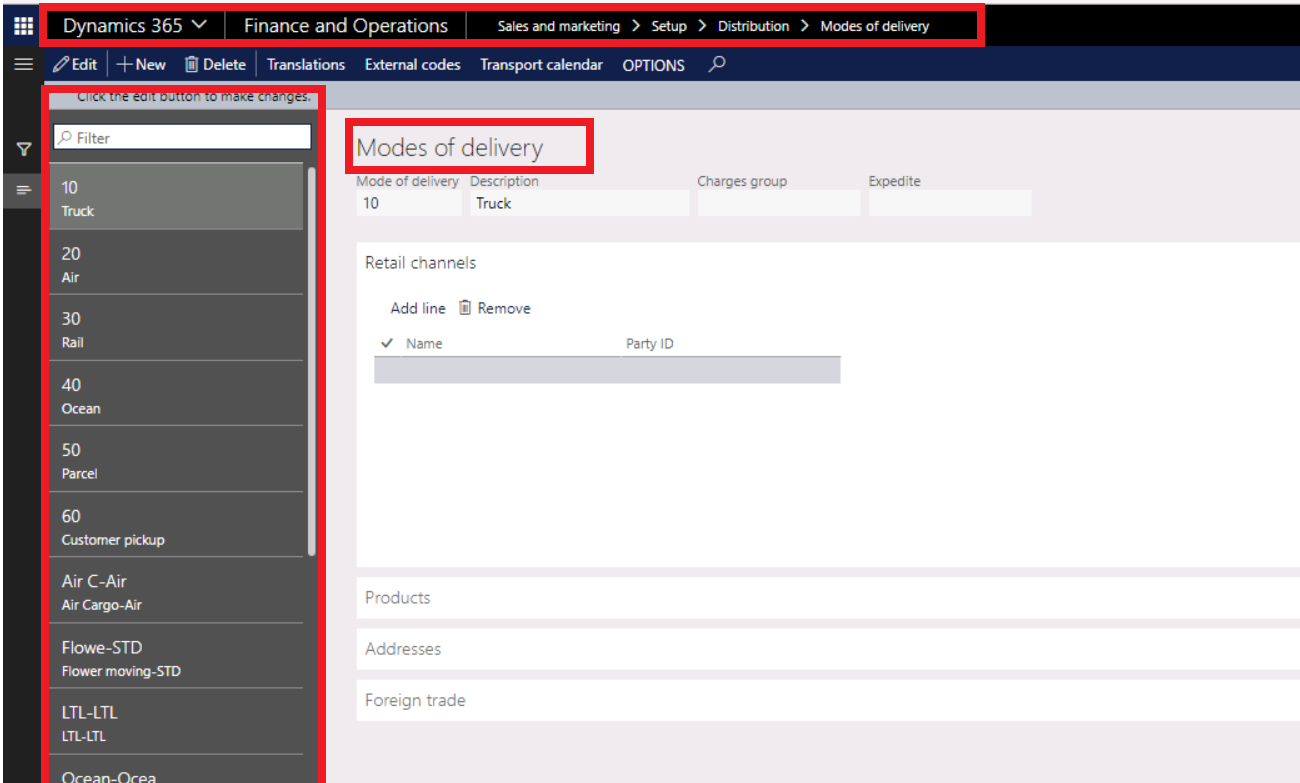Viewport: 1300px width, 783px height.
Task: Open the Expedite field
Action: pyautogui.click(x=950, y=203)
